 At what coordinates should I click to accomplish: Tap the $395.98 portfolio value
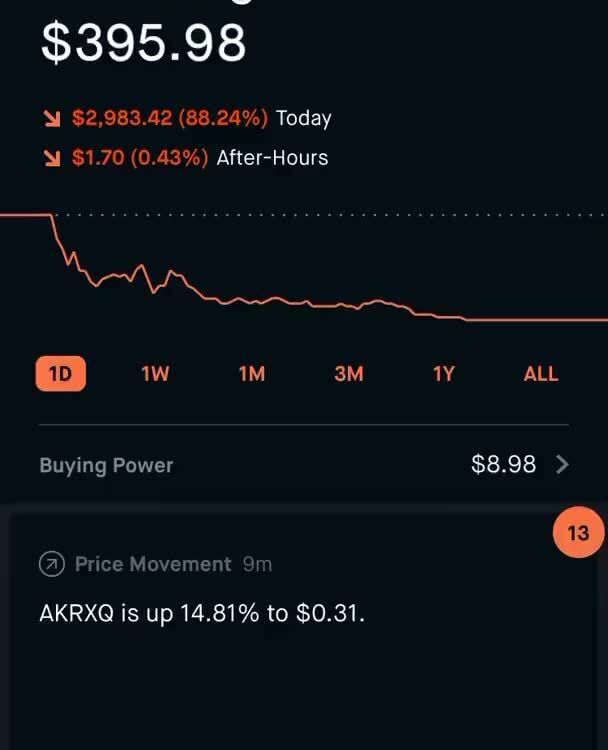(x=143, y=43)
